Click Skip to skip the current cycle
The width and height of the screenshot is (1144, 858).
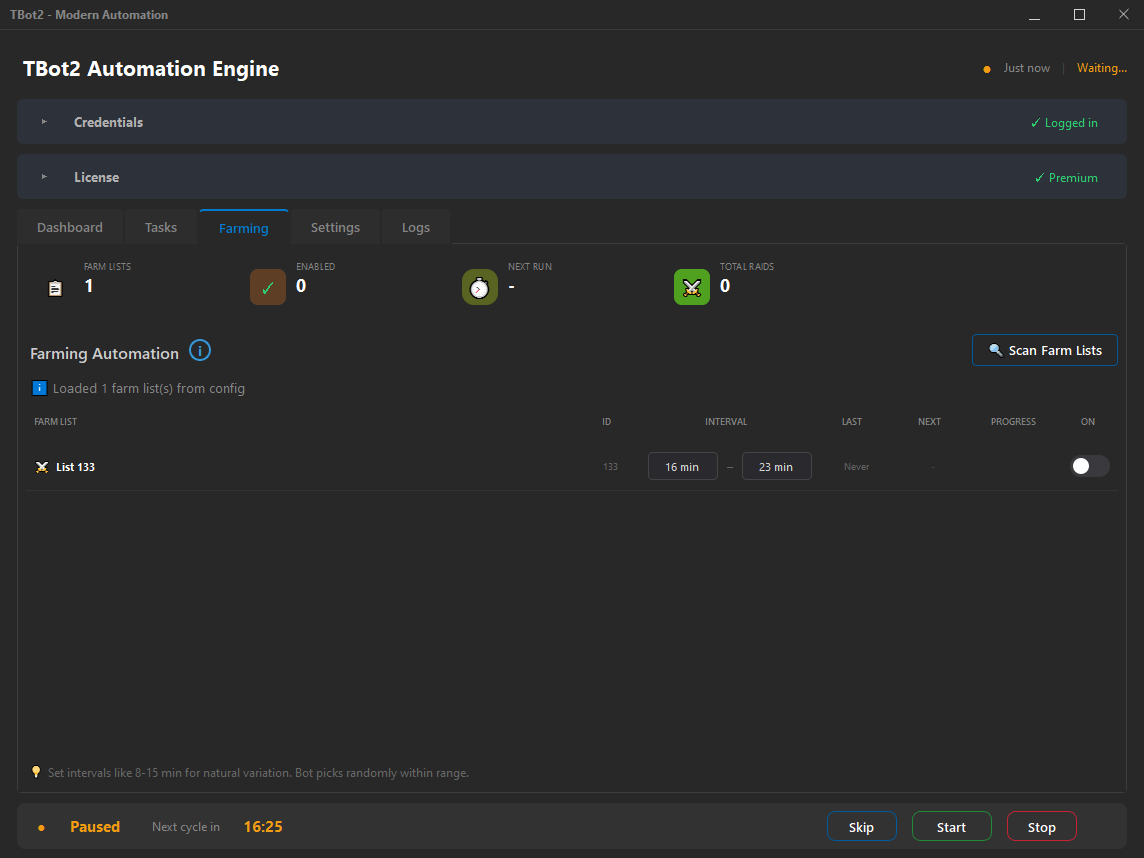(861, 826)
